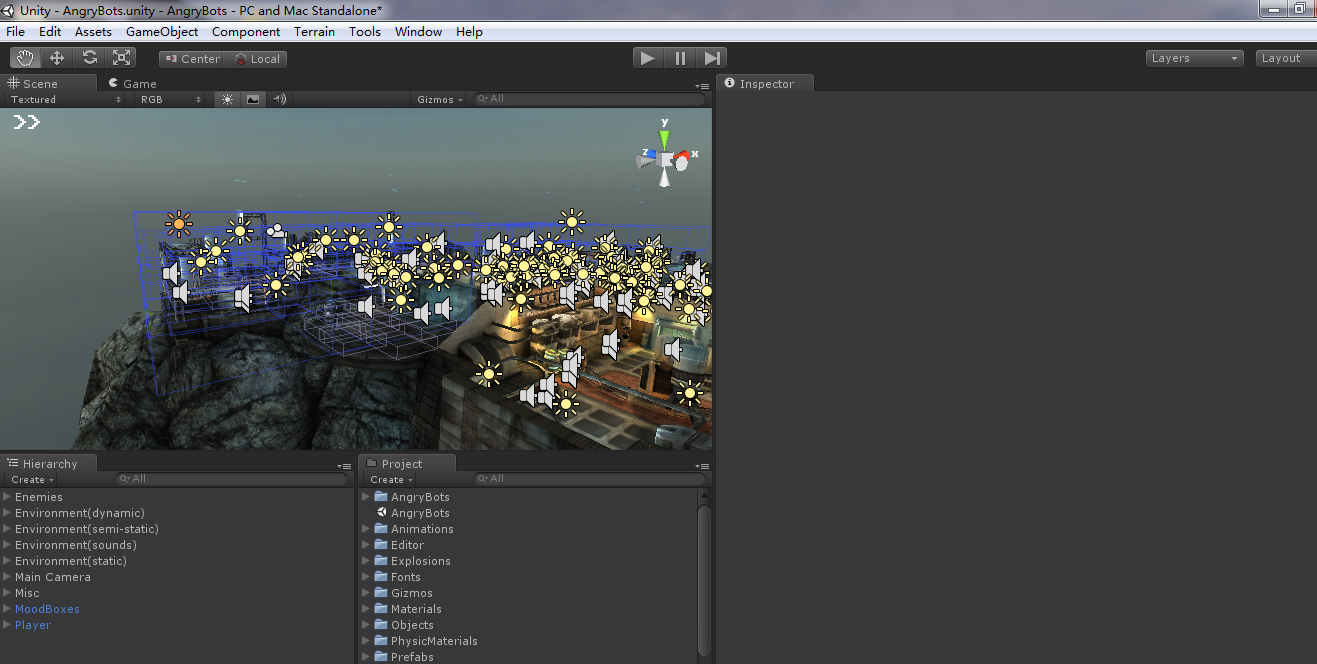Expand Environment(static) in Hierarchy
Screen dimensions: 1317x664
point(7,561)
